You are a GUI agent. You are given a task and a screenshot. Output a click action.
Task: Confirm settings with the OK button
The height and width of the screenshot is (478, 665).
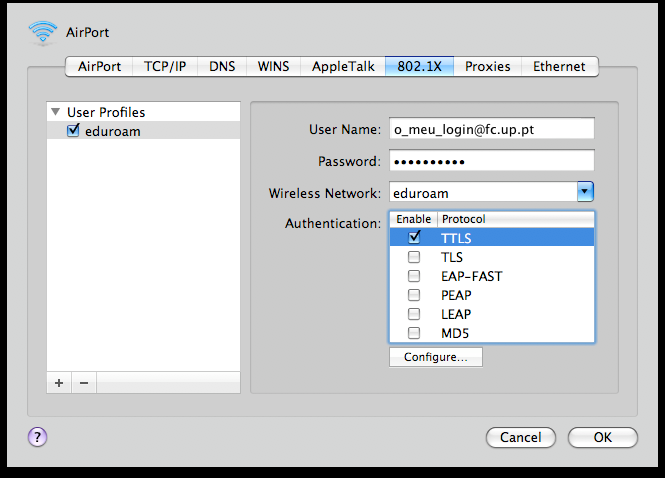[603, 437]
